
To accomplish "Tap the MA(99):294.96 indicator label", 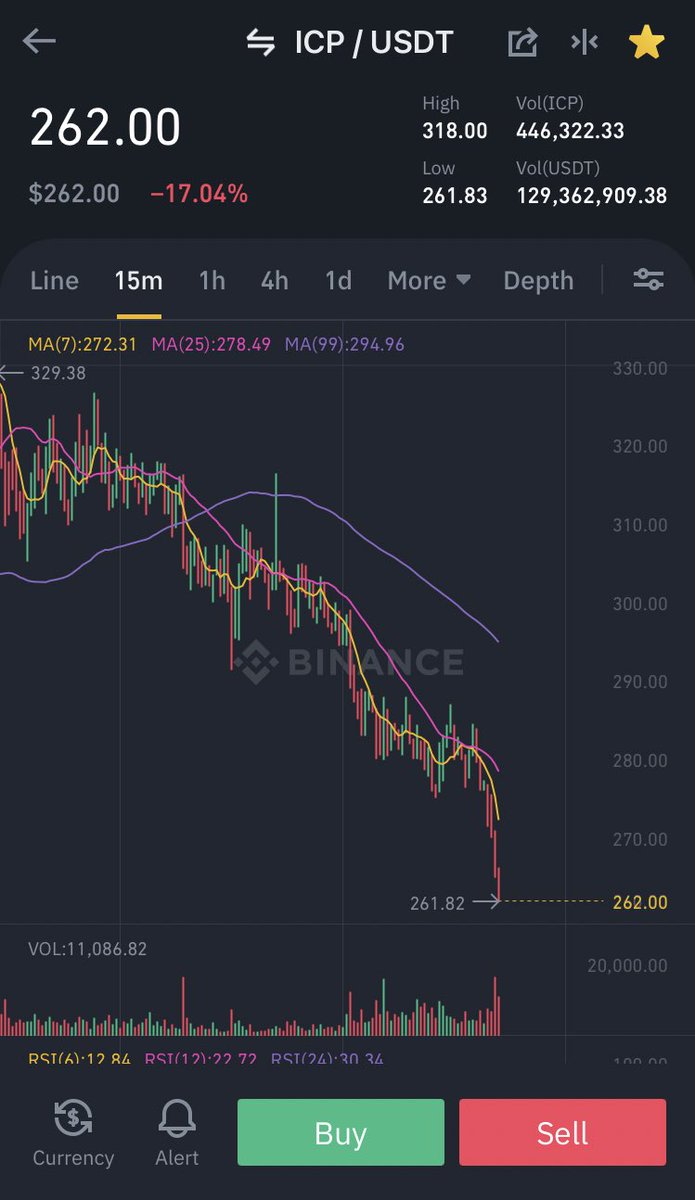I will pyautogui.click(x=345, y=344).
